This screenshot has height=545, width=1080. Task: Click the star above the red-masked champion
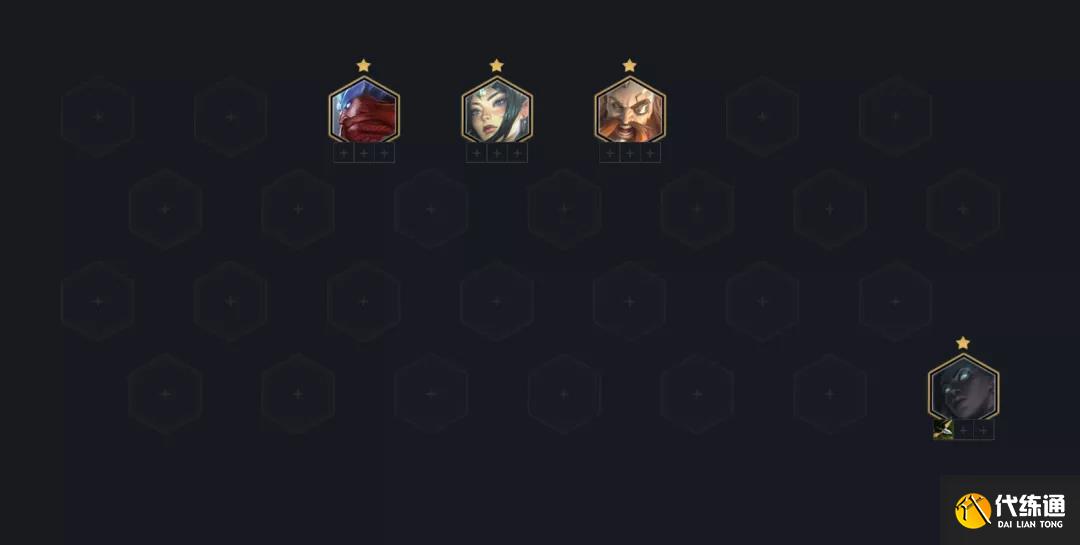point(364,65)
